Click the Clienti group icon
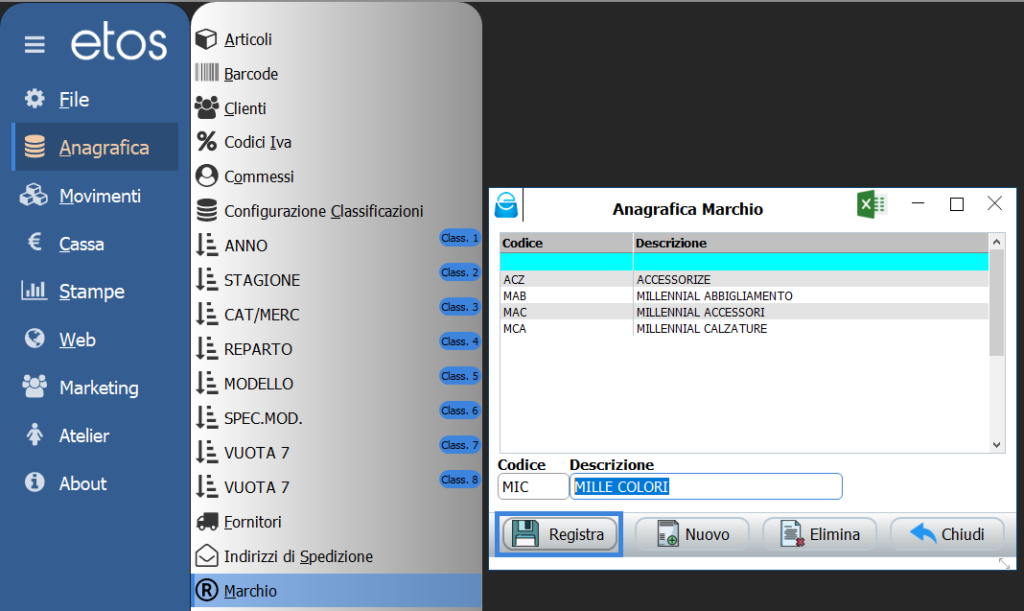1024x611 pixels. [207, 108]
